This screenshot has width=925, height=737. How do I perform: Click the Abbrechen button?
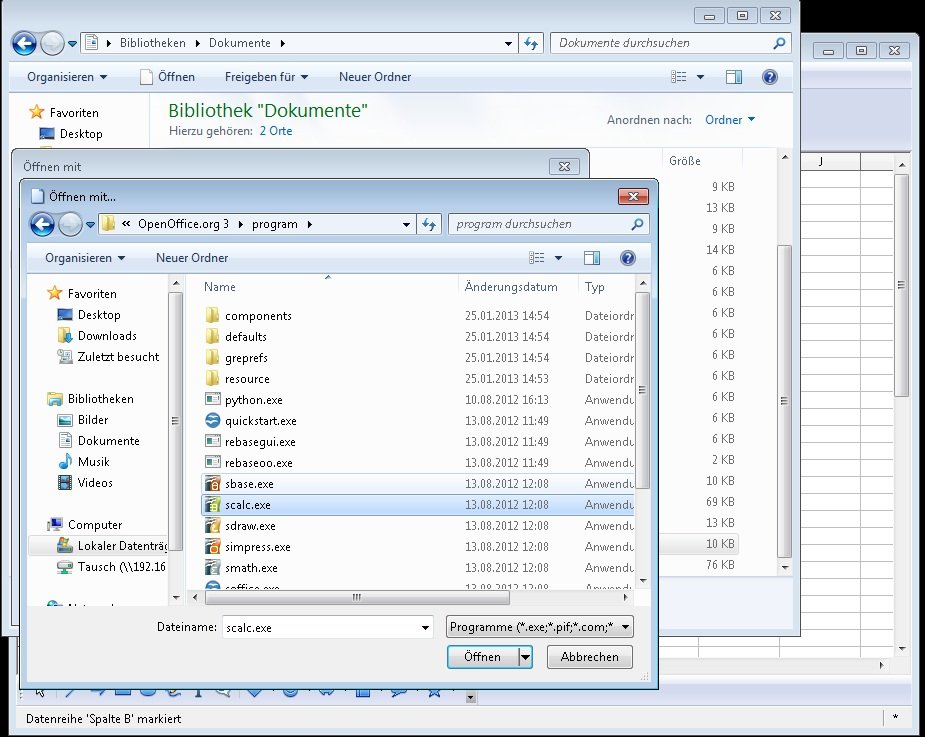(590, 657)
